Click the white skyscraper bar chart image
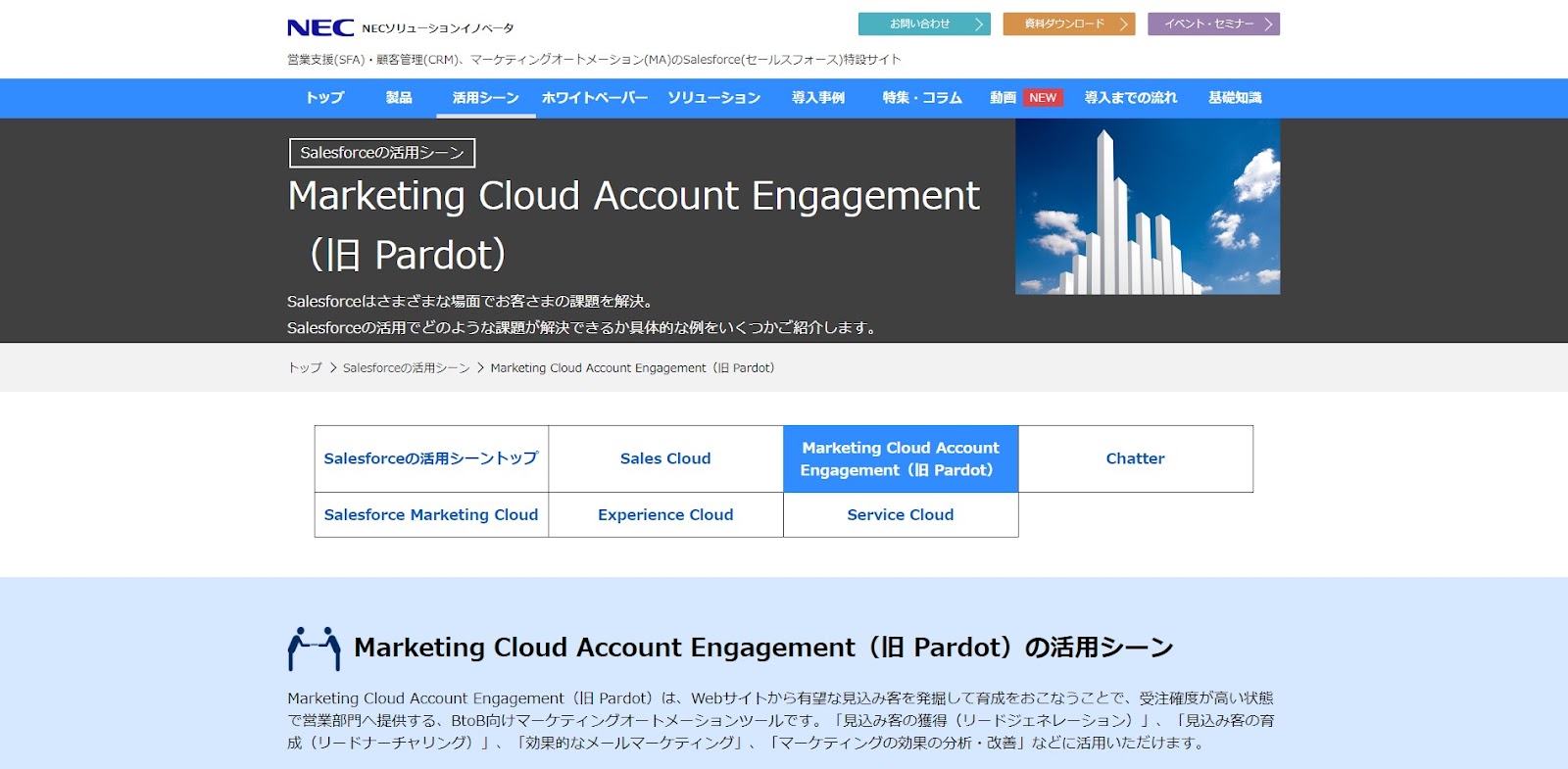Image resolution: width=1568 pixels, height=769 pixels. (1148, 207)
